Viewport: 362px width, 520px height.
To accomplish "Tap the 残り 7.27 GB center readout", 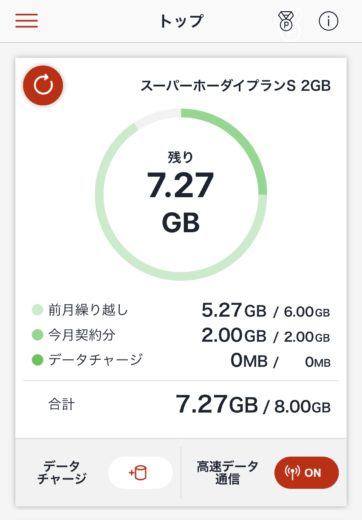I will [180, 192].
